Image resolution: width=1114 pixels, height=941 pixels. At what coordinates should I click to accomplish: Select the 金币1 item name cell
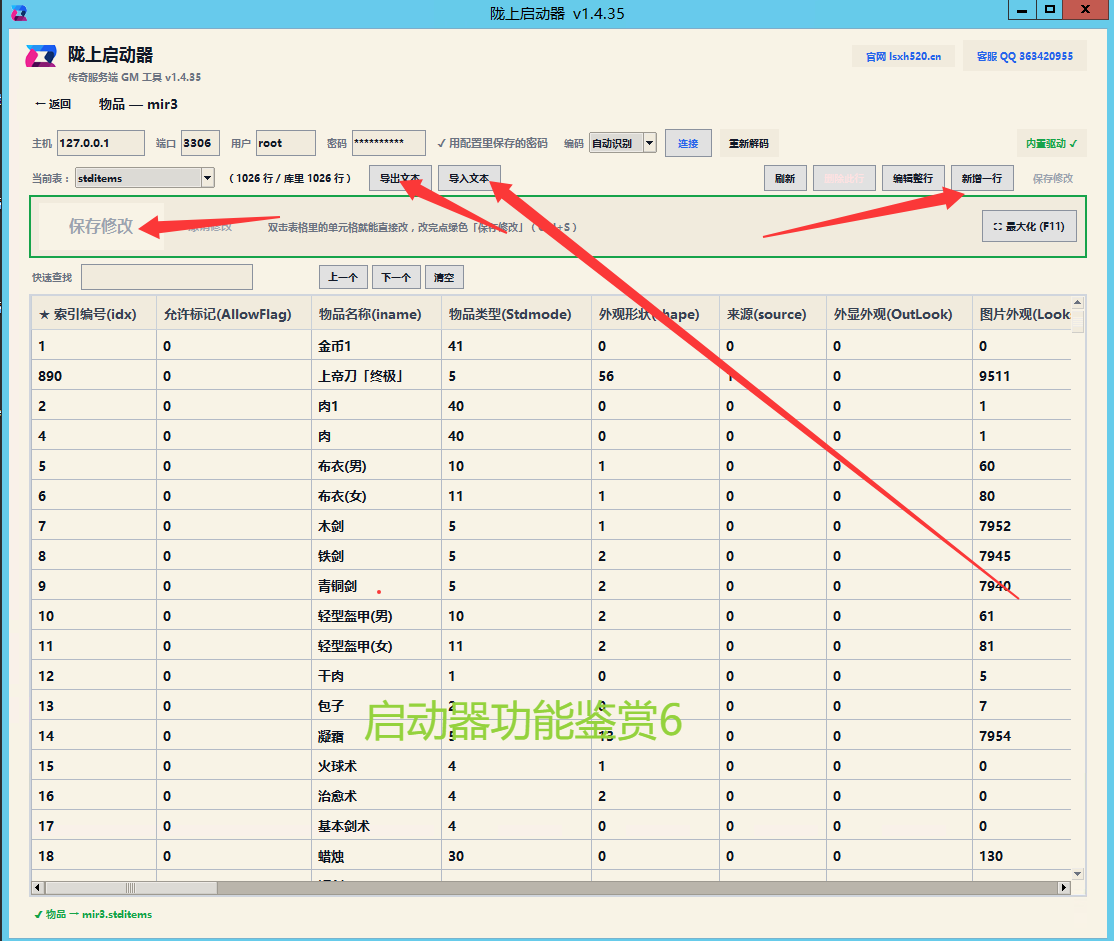point(377,346)
